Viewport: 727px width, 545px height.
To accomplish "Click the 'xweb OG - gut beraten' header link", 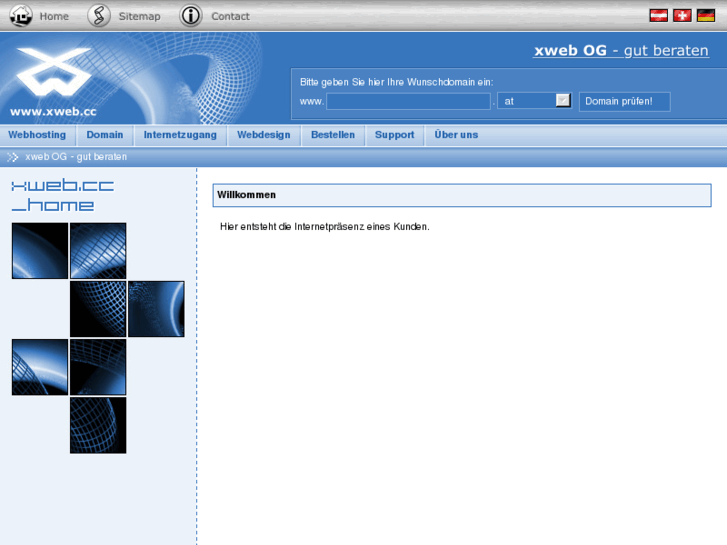I will point(621,50).
